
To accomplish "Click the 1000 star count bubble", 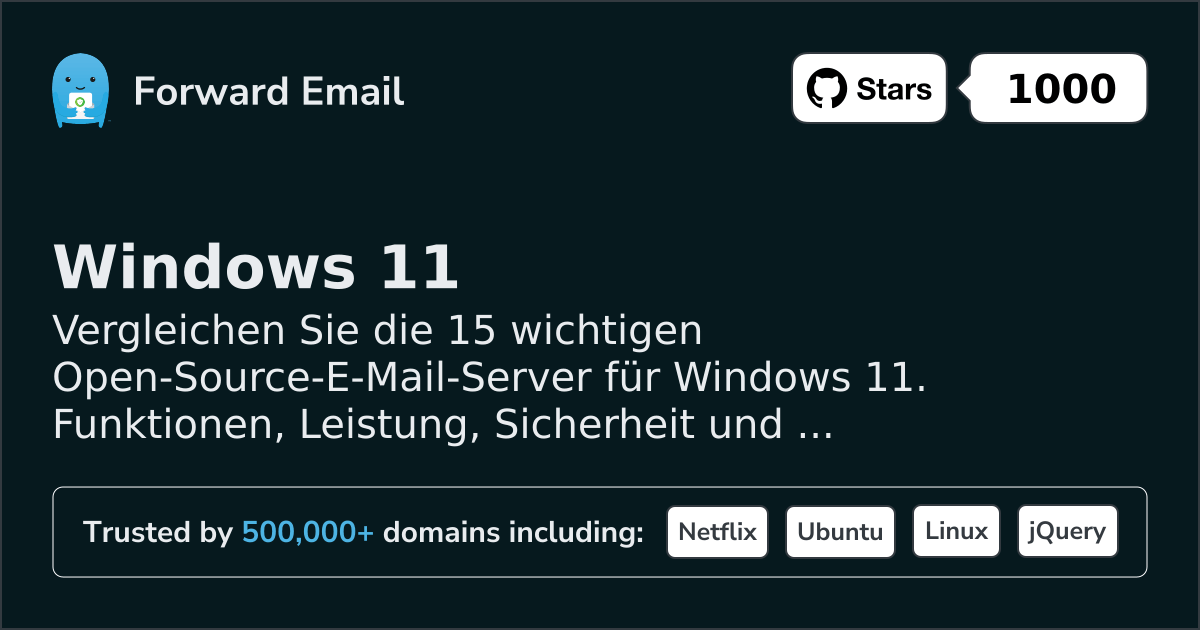I will [x=1059, y=89].
